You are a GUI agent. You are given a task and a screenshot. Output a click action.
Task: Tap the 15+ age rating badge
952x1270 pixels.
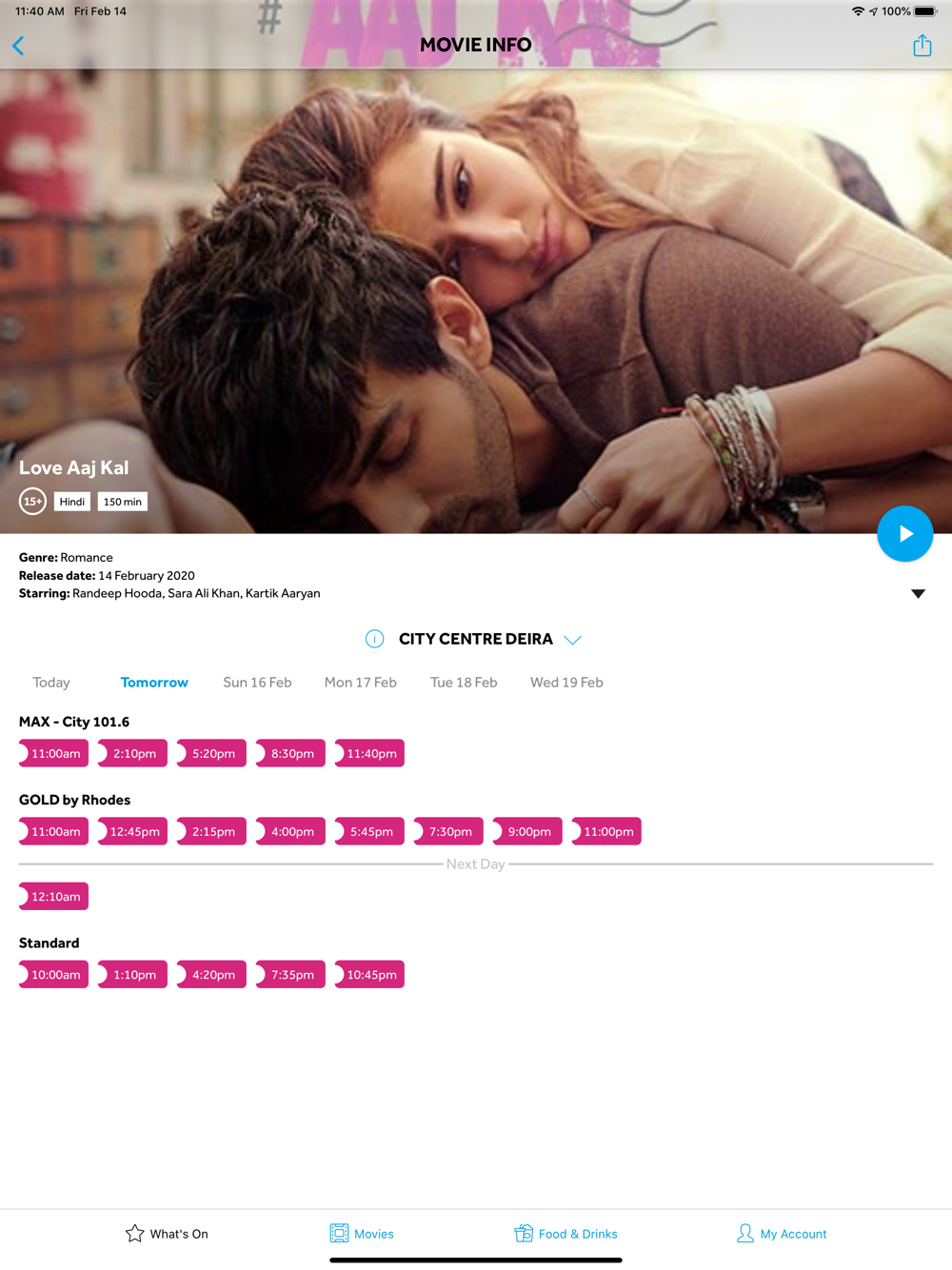(x=32, y=502)
